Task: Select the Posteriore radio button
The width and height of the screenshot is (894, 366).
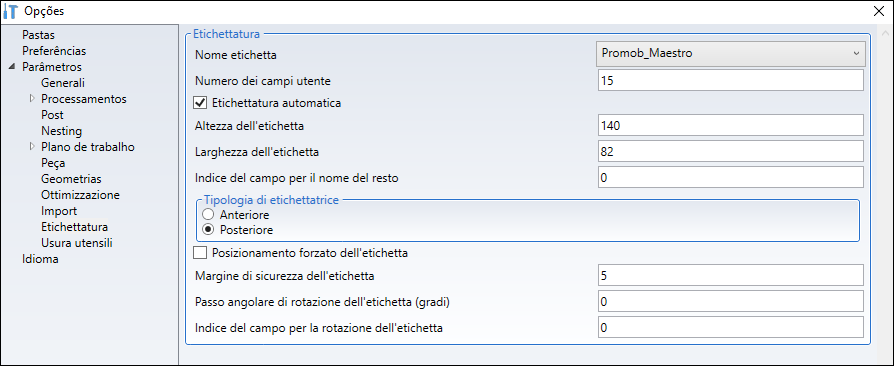Action: [209, 230]
